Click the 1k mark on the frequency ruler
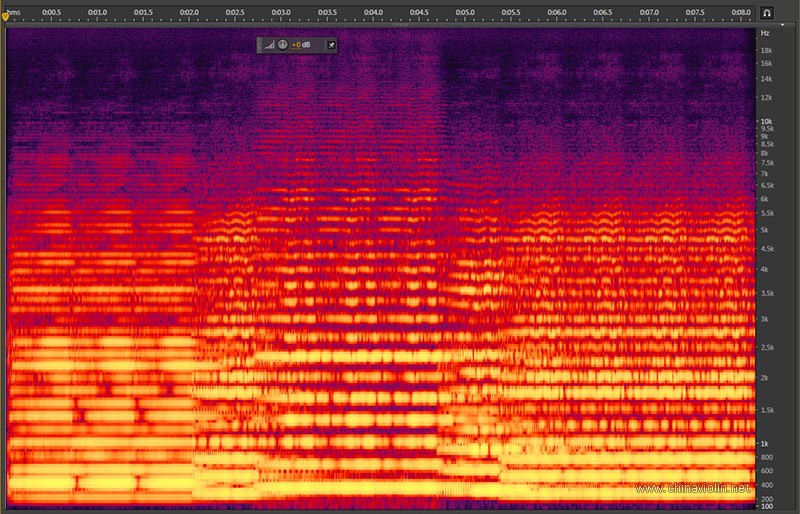Screen dimensions: 800x514 coord(765,444)
